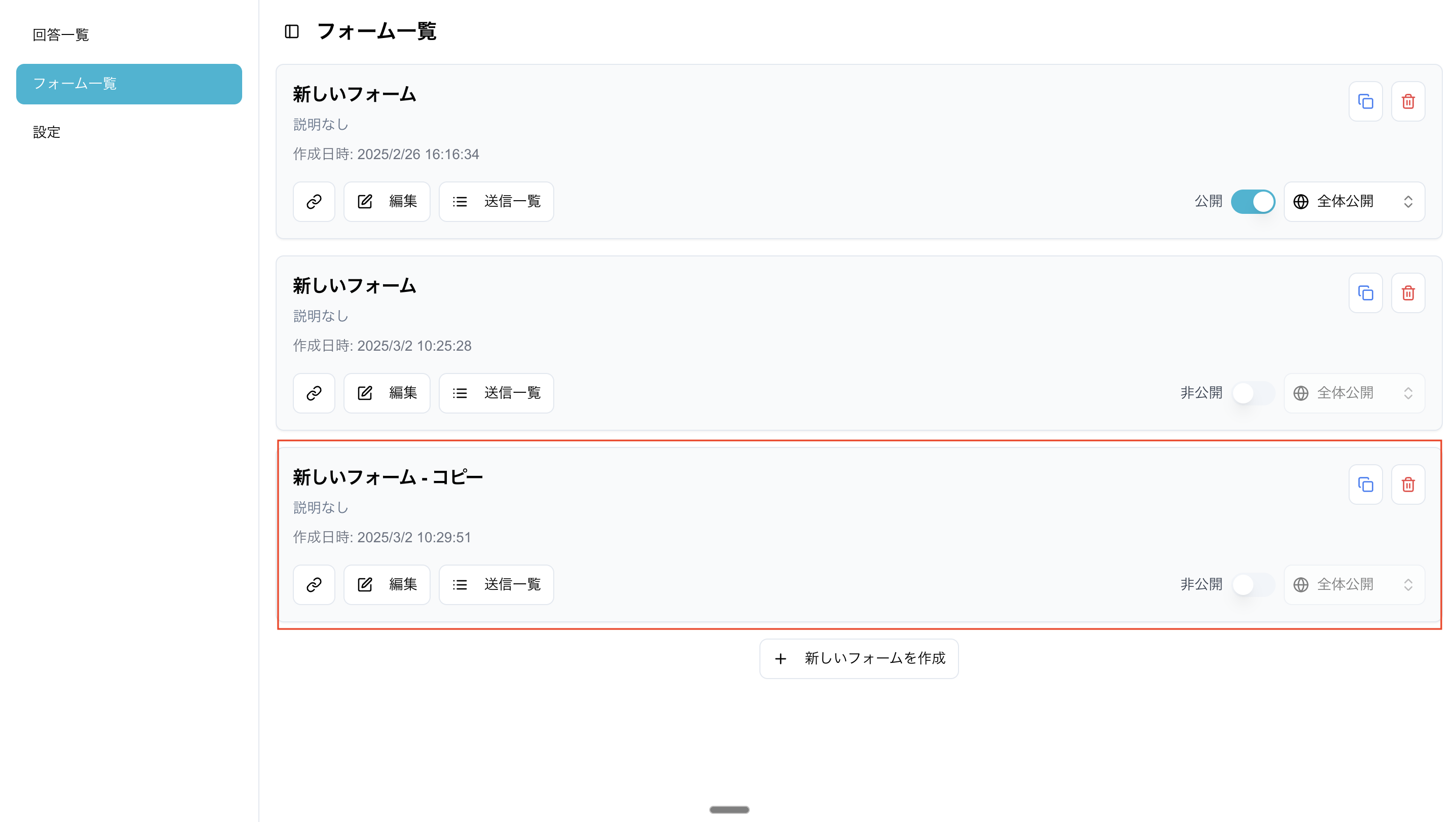
Task: Enable publishing for the 10:25:28 form
Action: (1252, 393)
